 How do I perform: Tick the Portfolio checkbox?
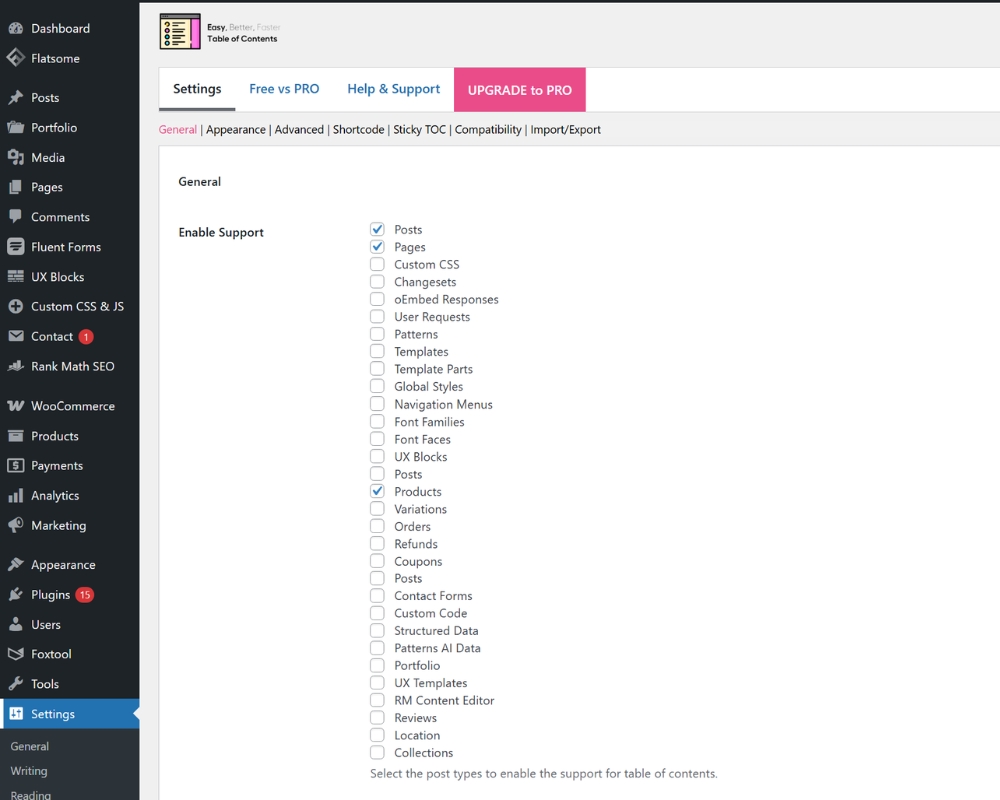pyautogui.click(x=378, y=665)
